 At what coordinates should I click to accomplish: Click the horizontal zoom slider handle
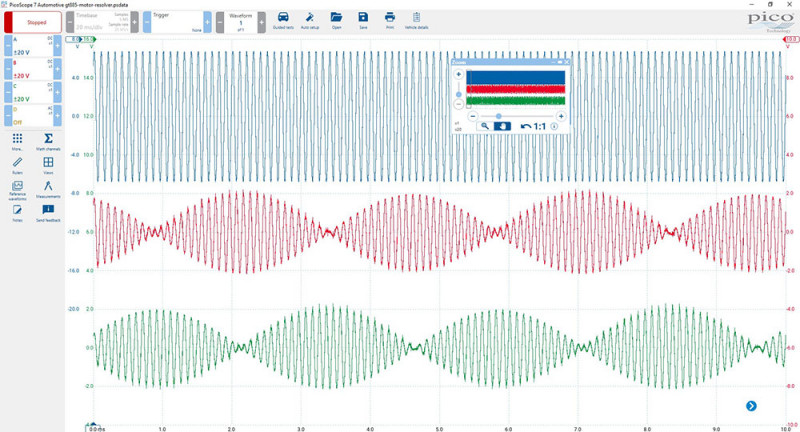[x=498, y=116]
